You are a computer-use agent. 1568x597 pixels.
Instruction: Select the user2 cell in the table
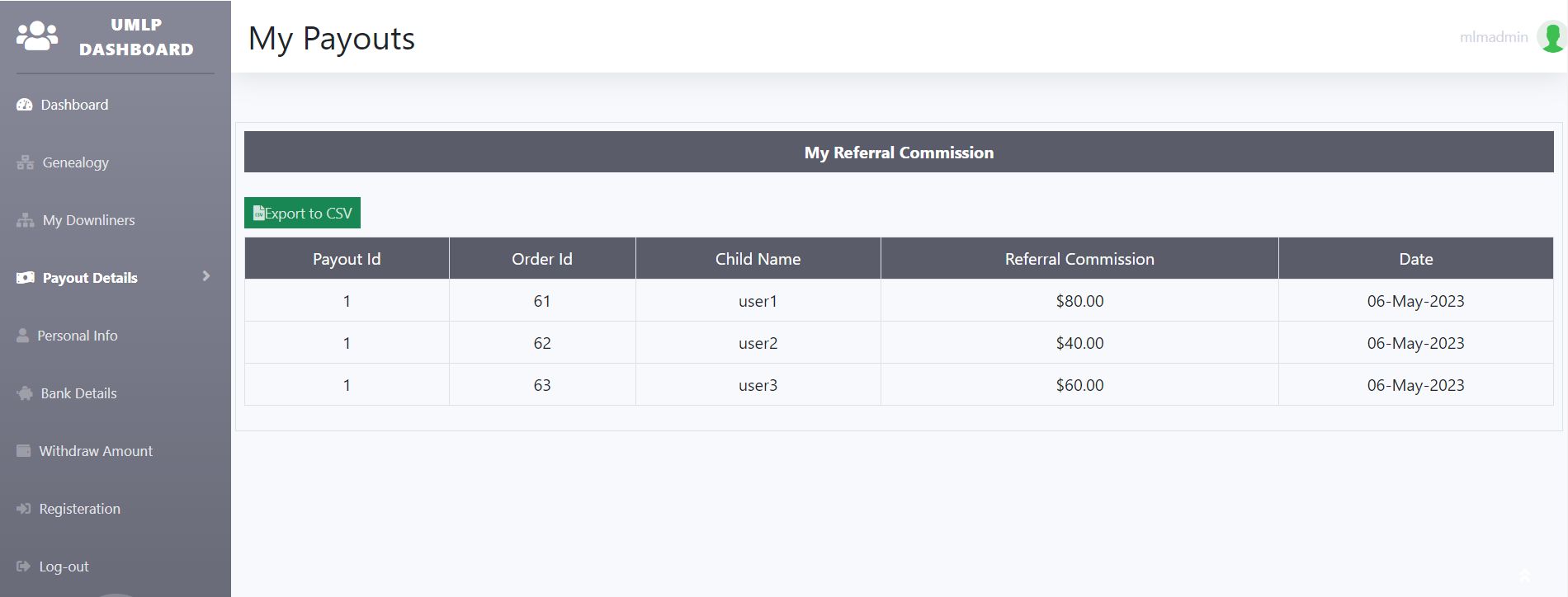[758, 343]
